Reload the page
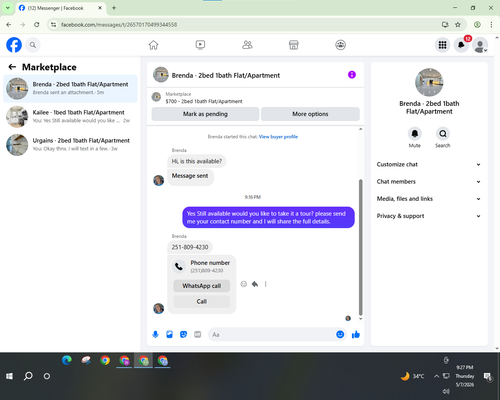The image size is (500, 400). tap(37, 25)
